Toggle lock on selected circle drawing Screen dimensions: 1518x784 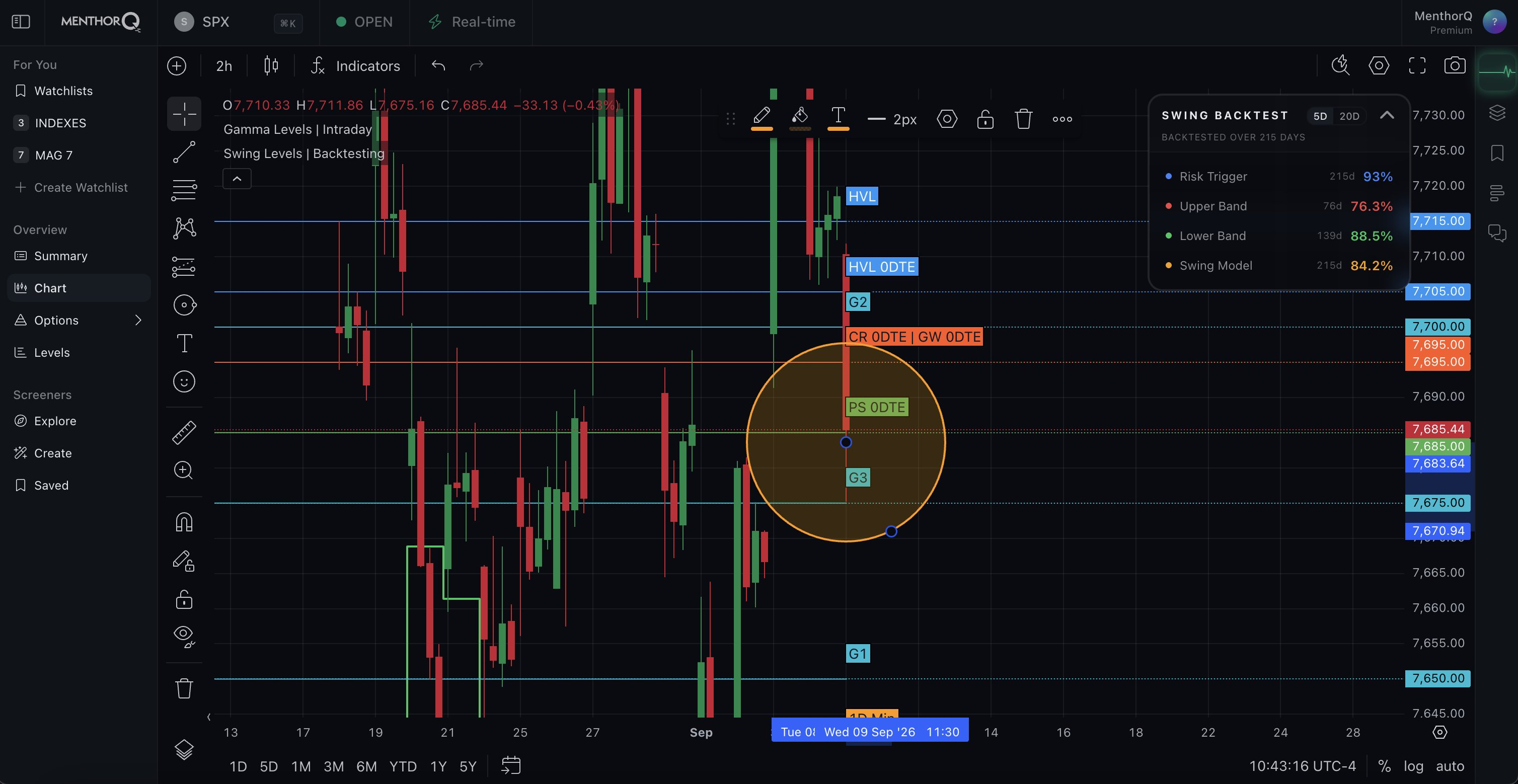point(985,119)
